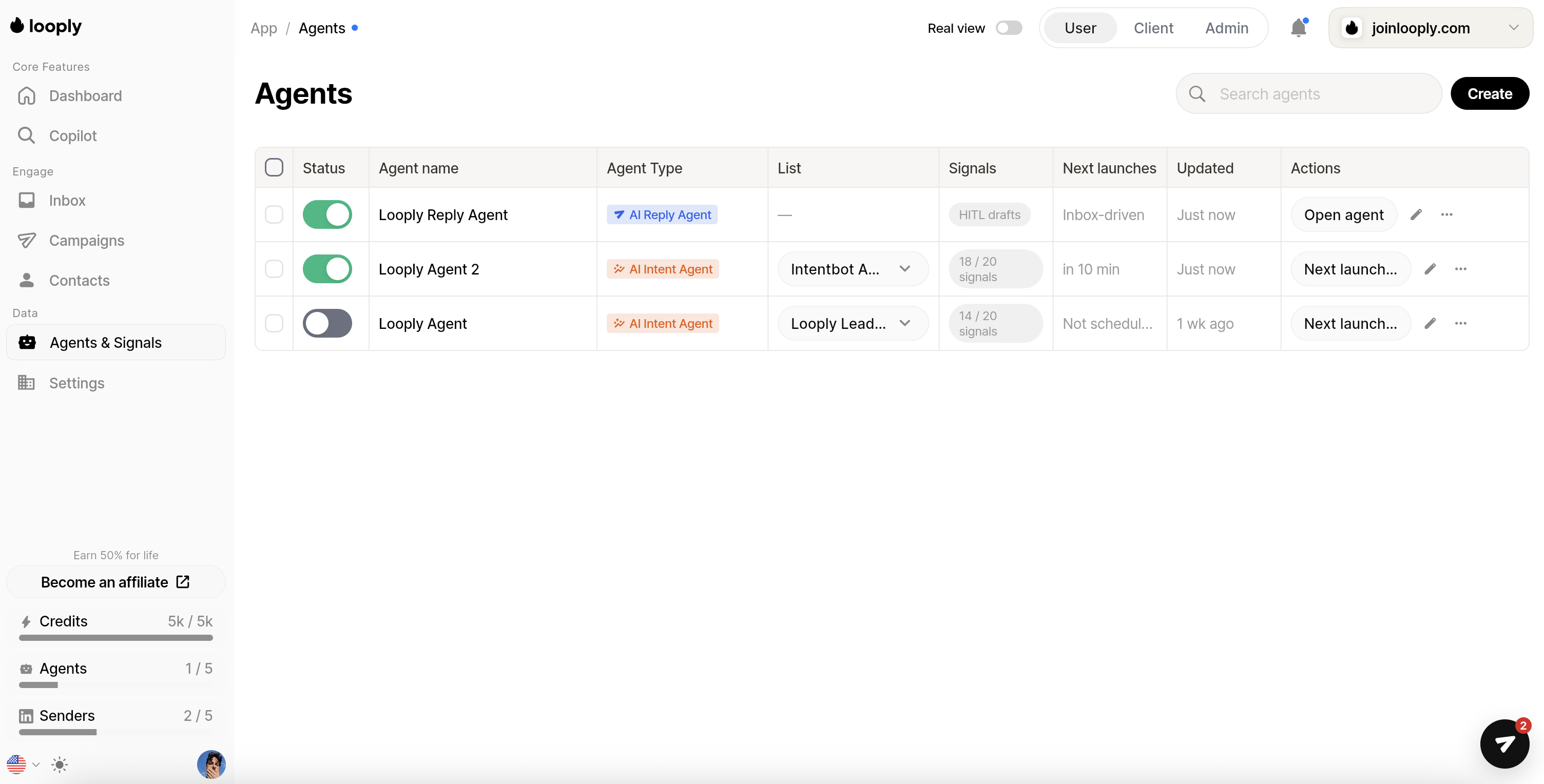Click the external link icon on affiliate button
Image resolution: width=1544 pixels, height=784 pixels.
[x=183, y=581]
